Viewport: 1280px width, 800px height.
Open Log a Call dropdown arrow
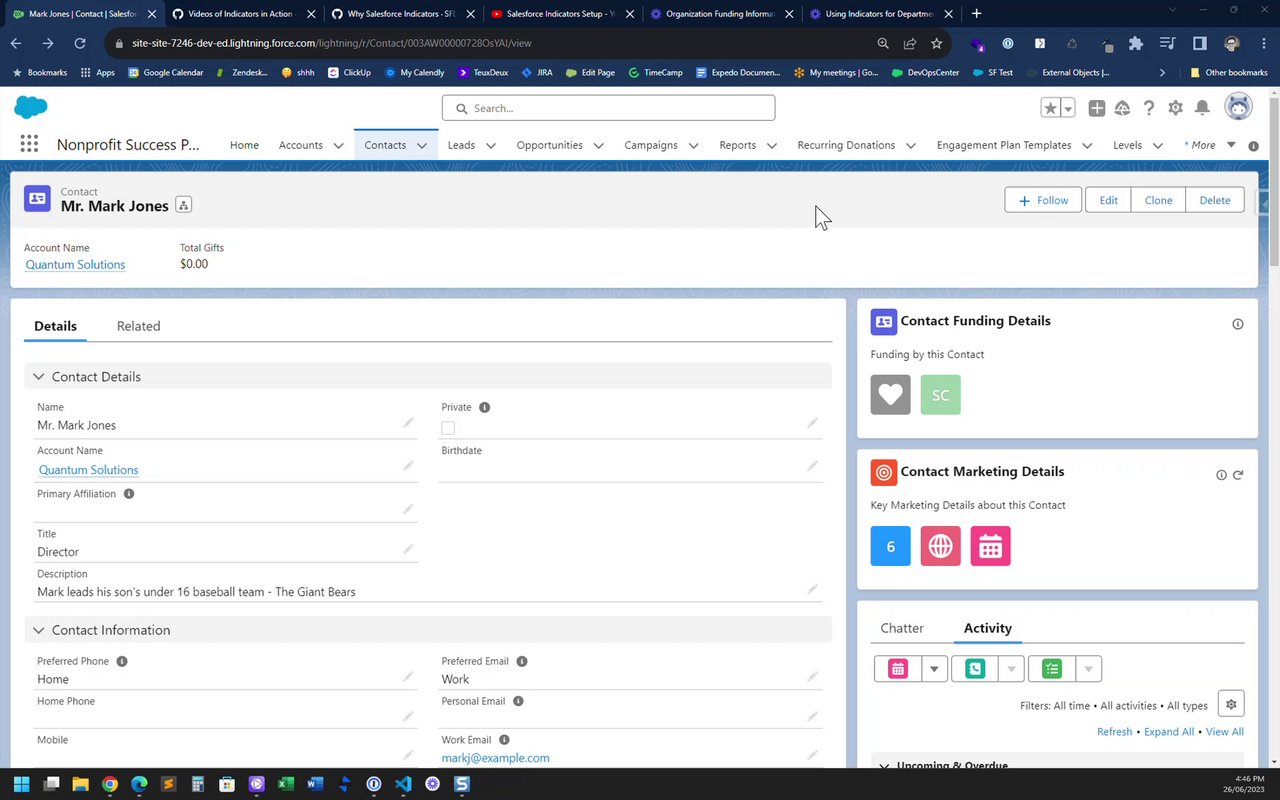1011,669
